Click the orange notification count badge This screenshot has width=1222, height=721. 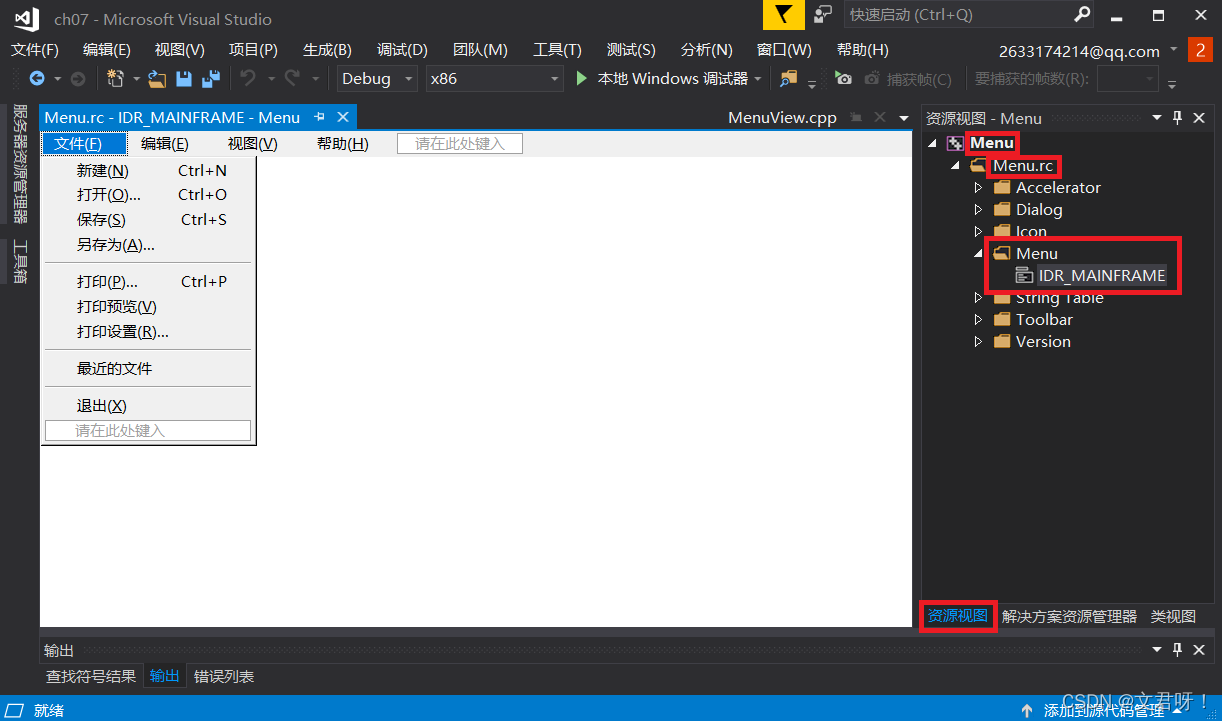tap(1200, 50)
